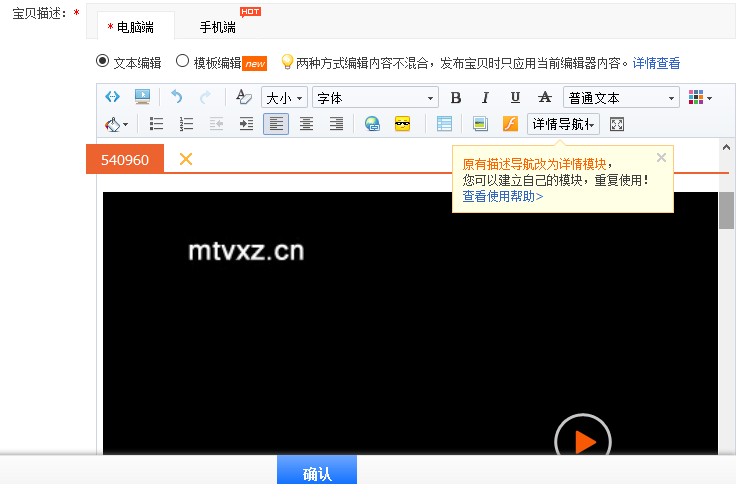This screenshot has width=736, height=484.
Task: Insert a hyperlink with globe icon
Action: pos(372,124)
